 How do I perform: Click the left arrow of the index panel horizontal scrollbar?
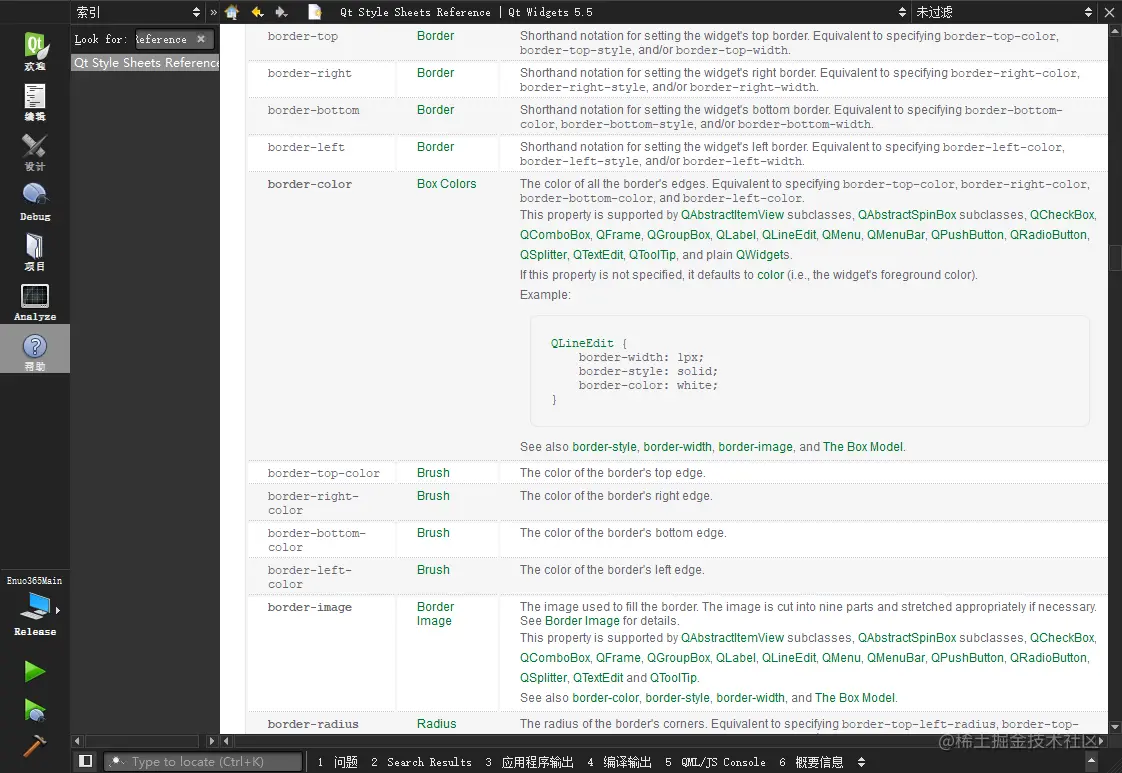pyautogui.click(x=77, y=742)
